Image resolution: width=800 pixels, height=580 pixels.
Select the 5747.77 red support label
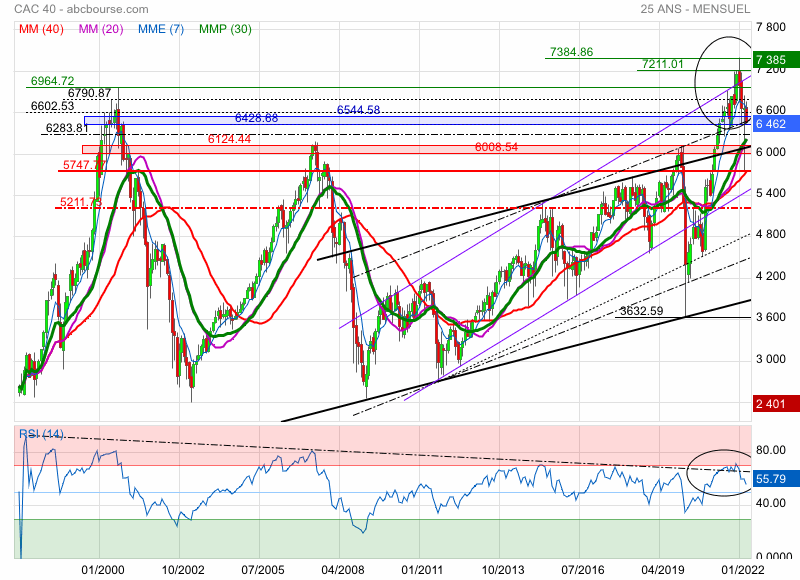[x=84, y=165]
